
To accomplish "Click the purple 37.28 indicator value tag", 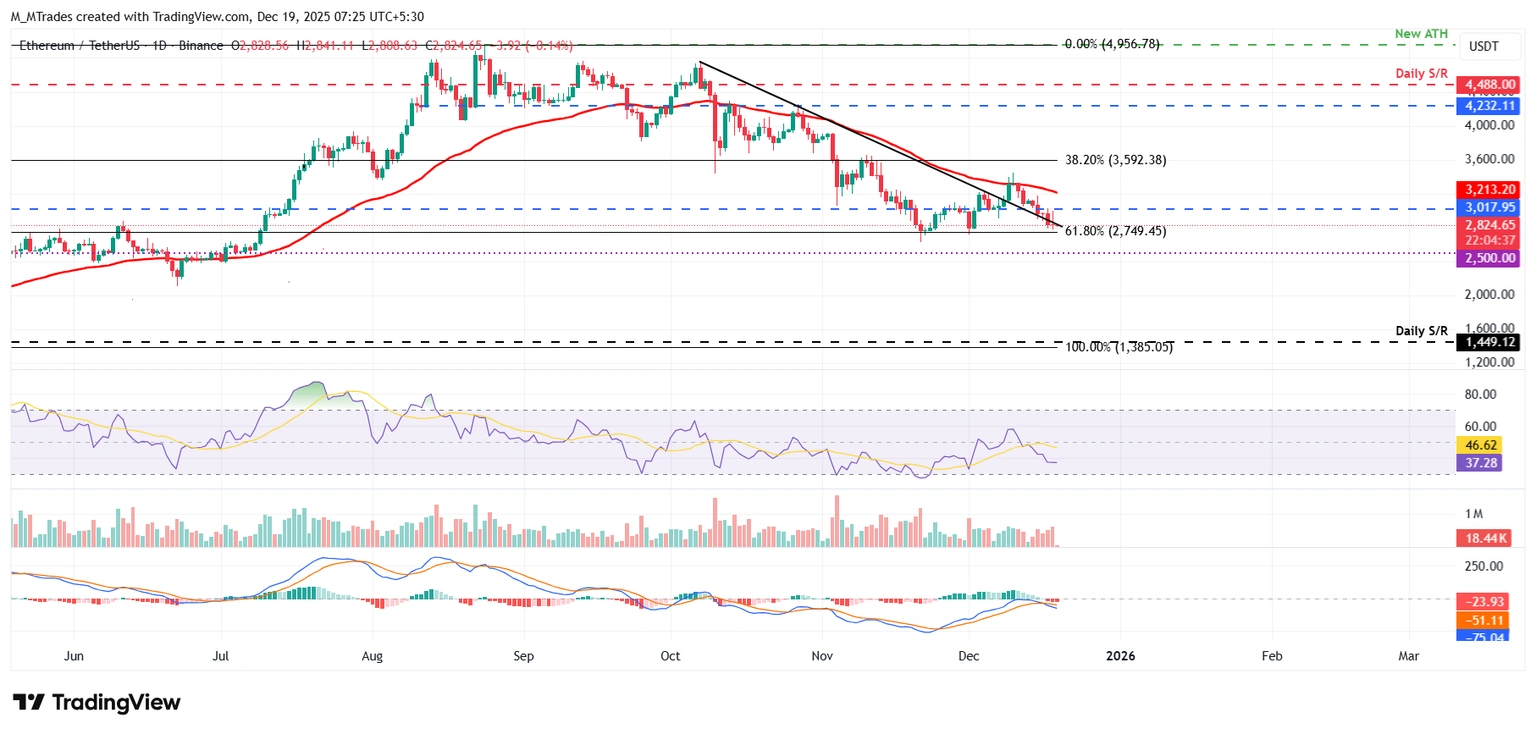I will point(1482,462).
